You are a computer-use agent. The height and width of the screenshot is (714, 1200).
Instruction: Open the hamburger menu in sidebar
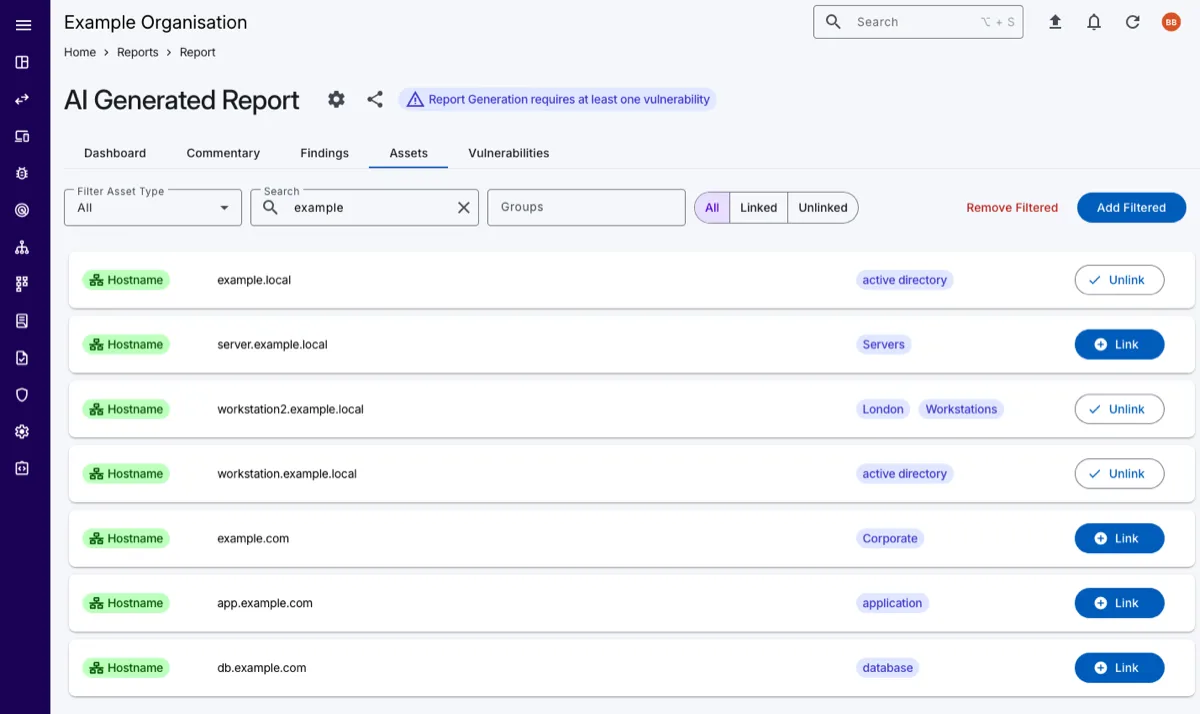coord(23,25)
